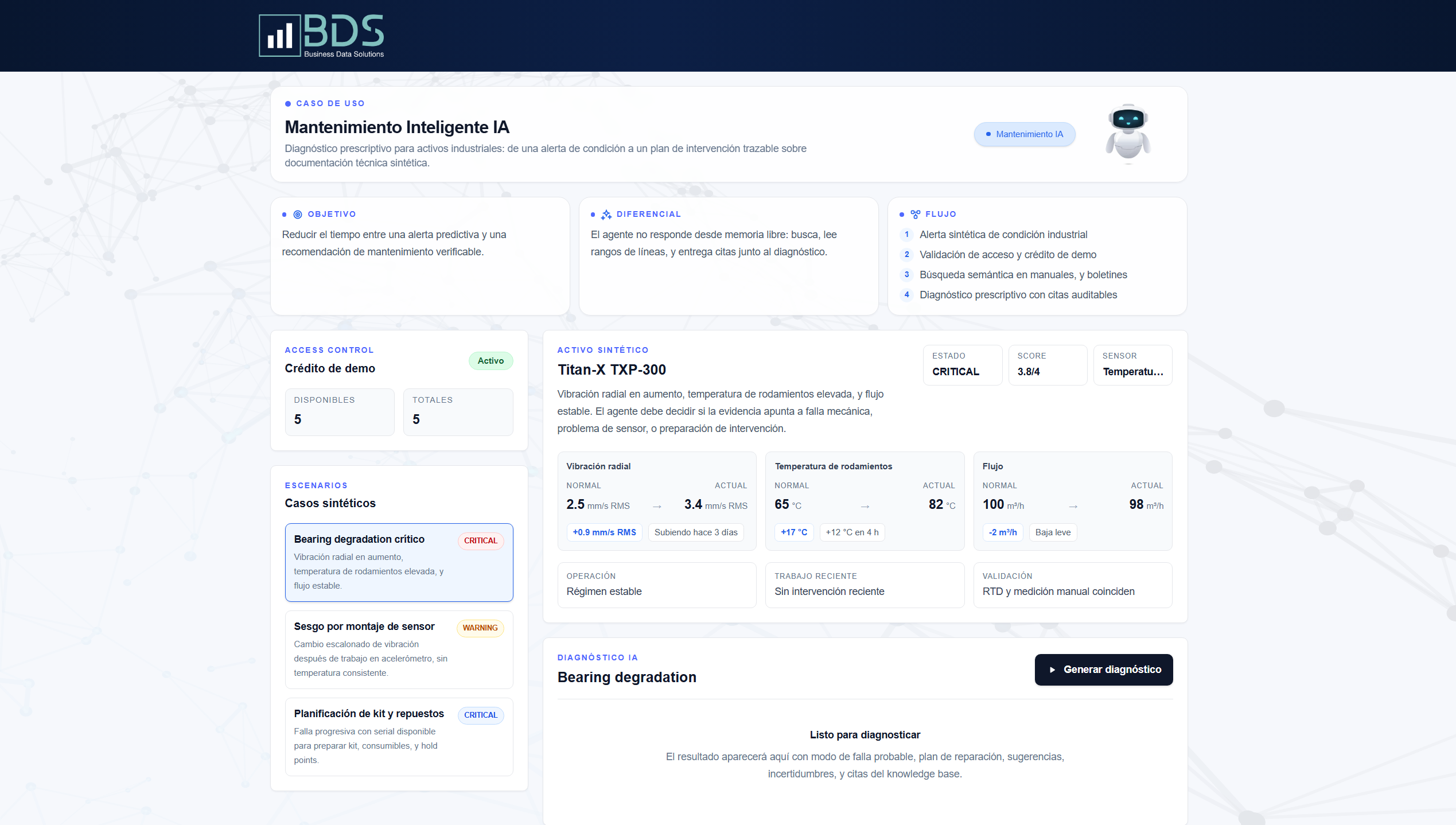1456x825 pixels.
Task: Click the Bearing degradation diagnosis heading
Action: pos(627,678)
